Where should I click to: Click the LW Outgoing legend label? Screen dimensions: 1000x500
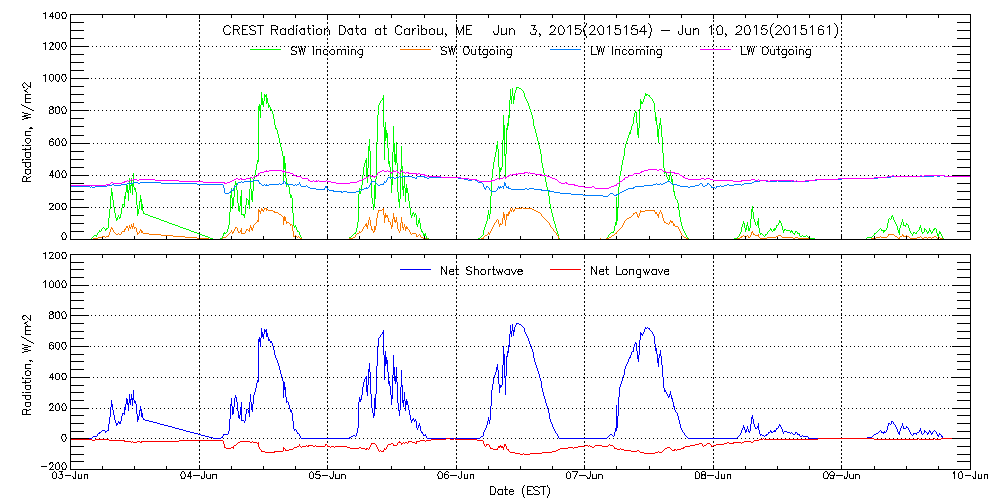pyautogui.click(x=775, y=51)
